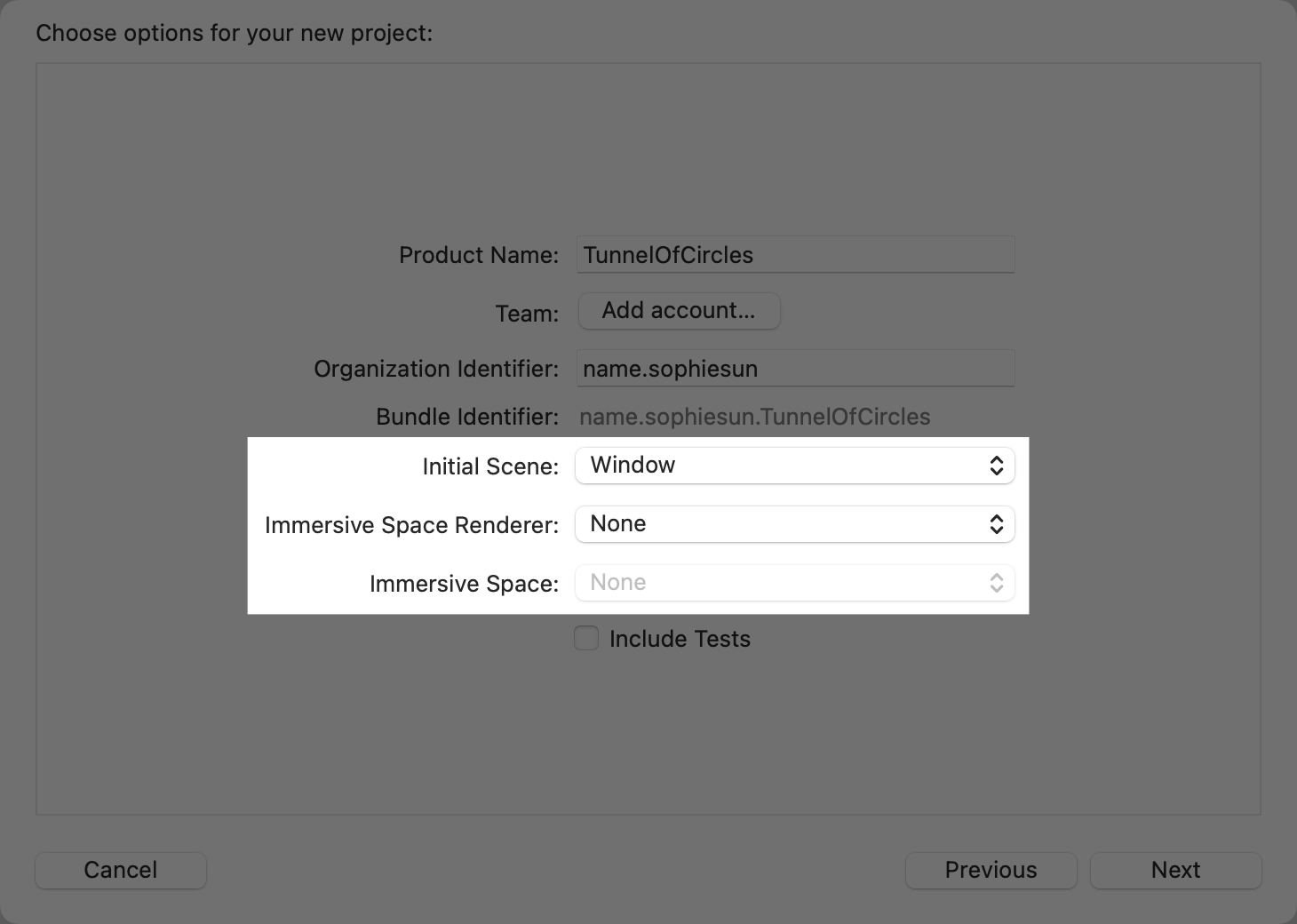The image size is (1297, 924).
Task: Click Previous to return to template selection
Action: pyautogui.click(x=991, y=870)
